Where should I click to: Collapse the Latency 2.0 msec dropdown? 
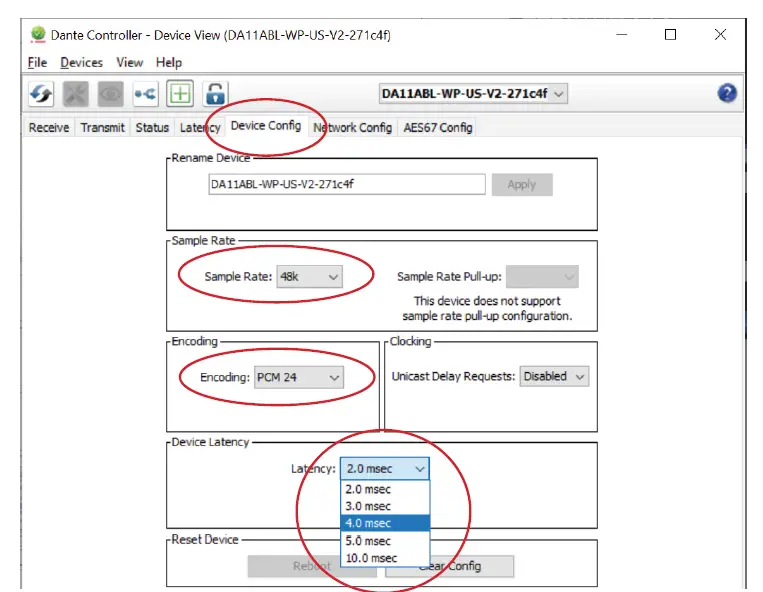pyautogui.click(x=384, y=468)
